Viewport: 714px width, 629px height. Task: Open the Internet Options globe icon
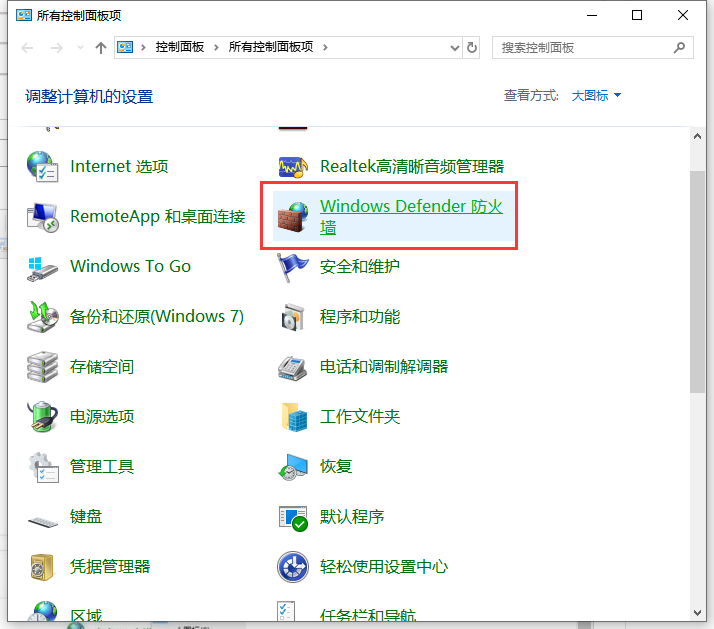(42, 166)
